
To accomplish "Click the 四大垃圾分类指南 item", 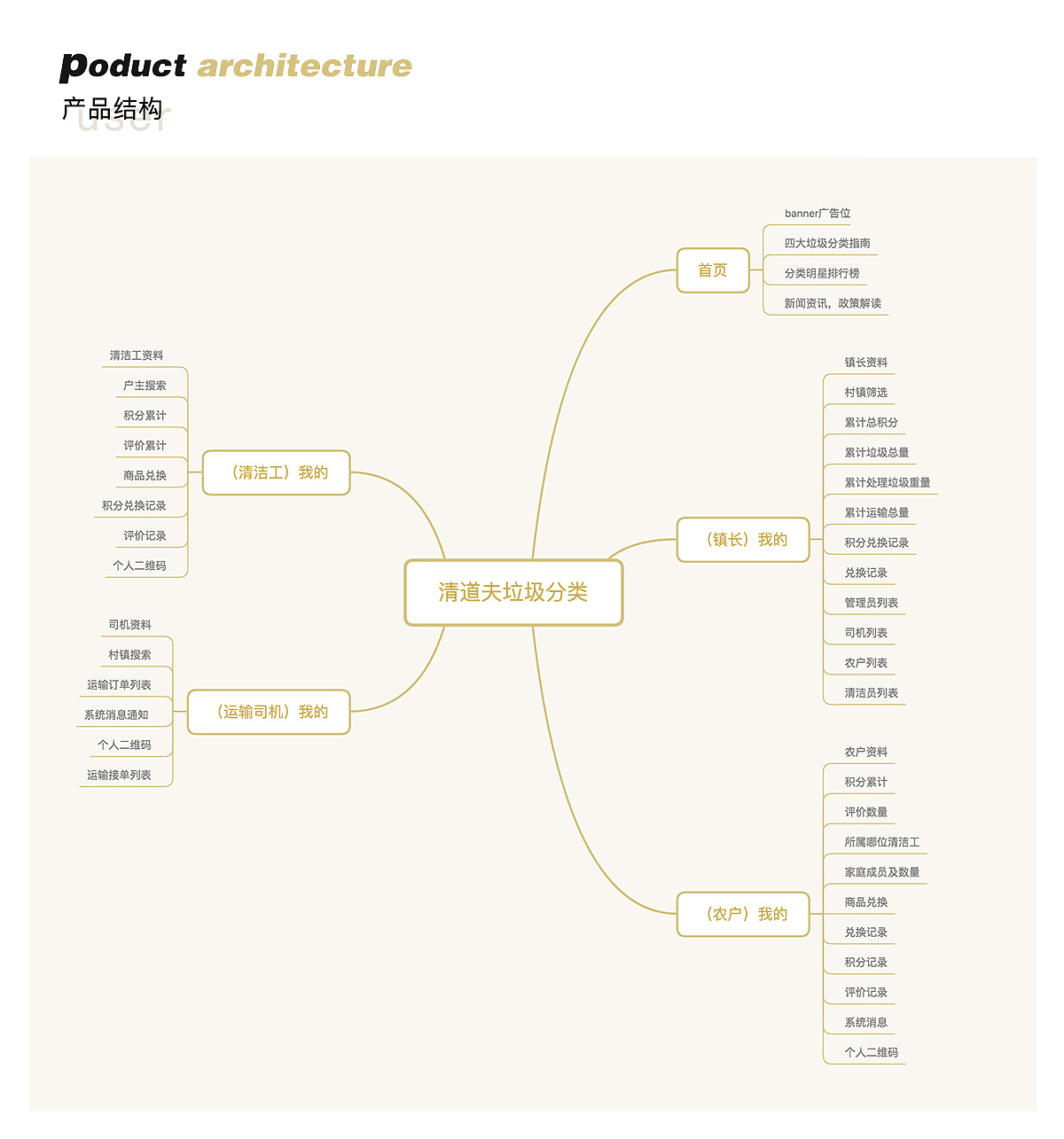I will click(x=827, y=243).
